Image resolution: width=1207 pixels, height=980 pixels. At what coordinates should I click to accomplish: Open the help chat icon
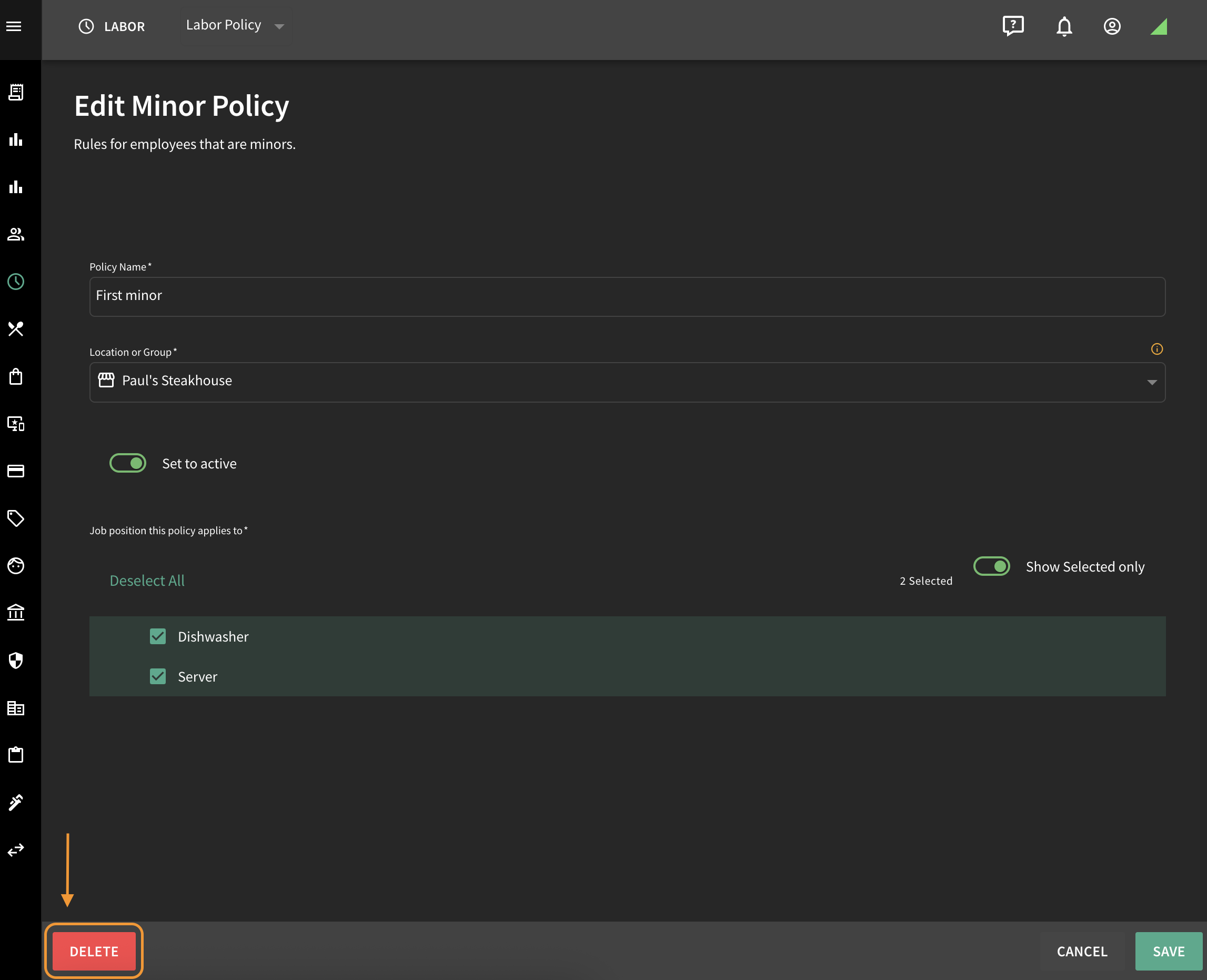coord(1013,26)
